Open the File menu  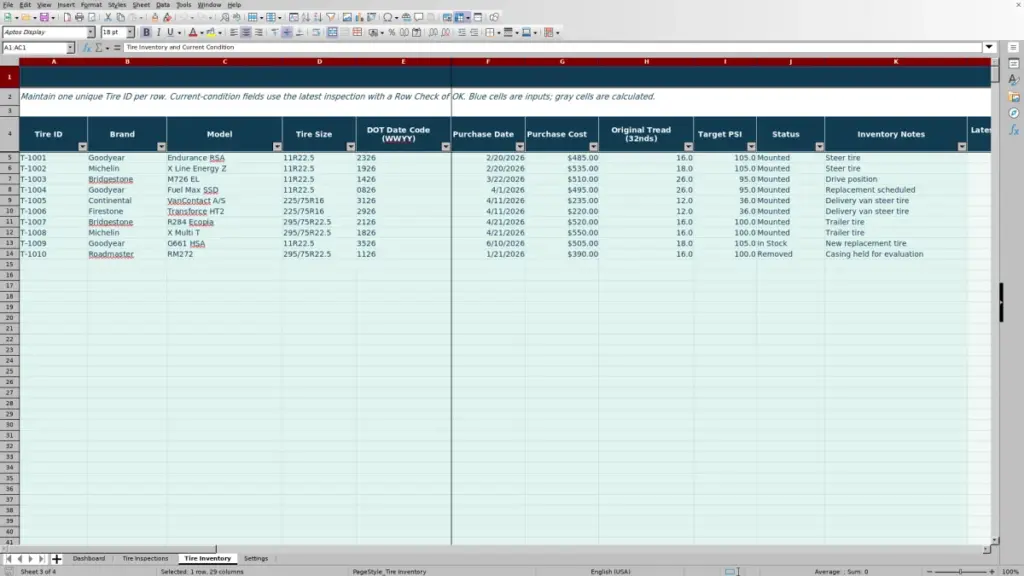[8, 5]
